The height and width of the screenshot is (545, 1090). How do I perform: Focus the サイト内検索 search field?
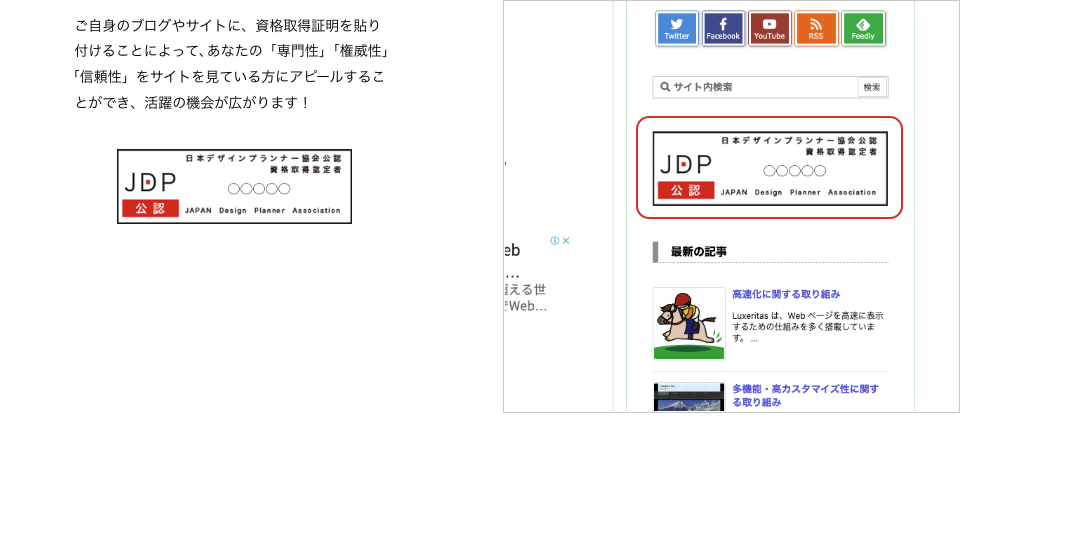756,87
